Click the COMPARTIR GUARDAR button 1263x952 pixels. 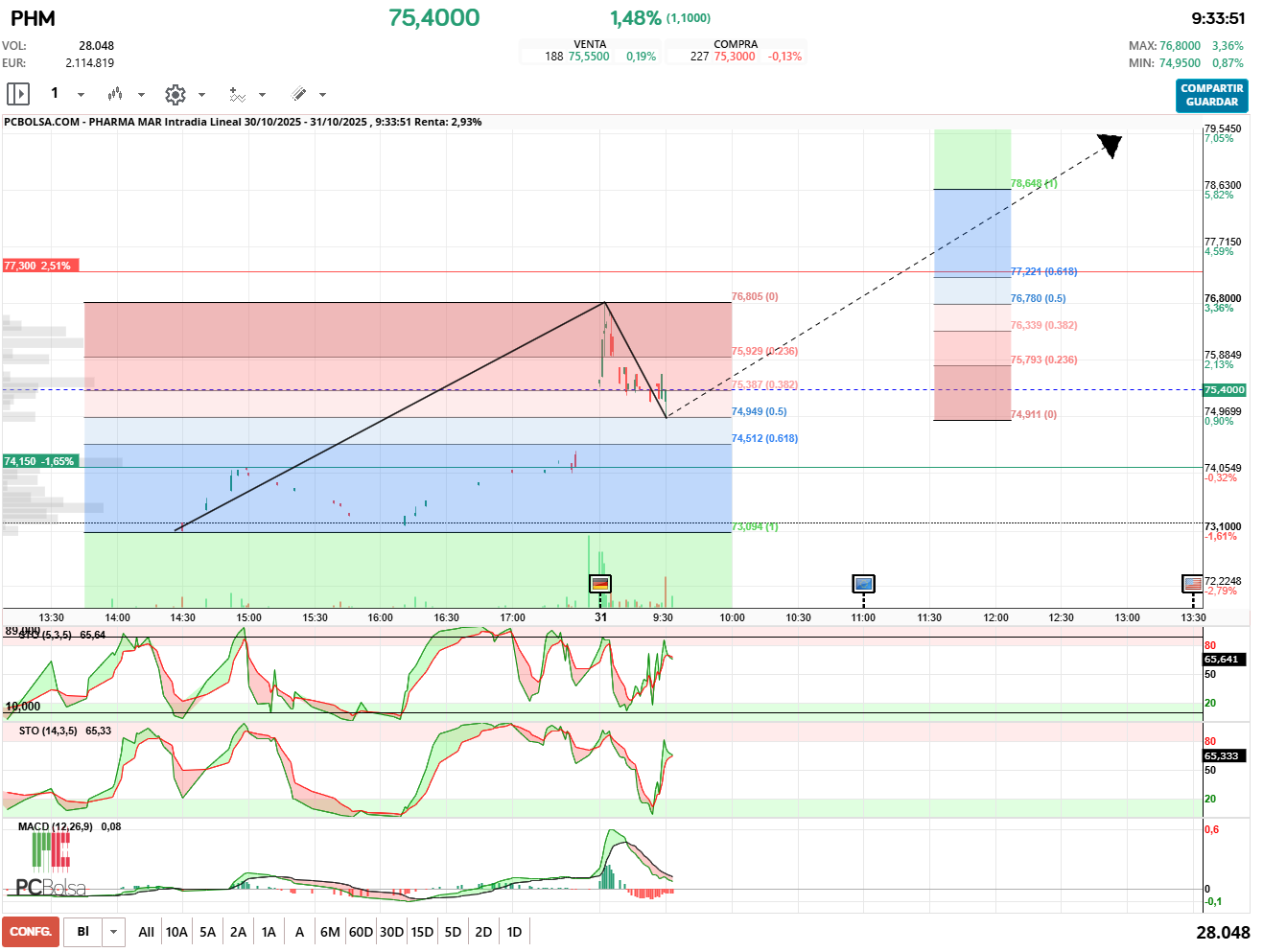pyautogui.click(x=1210, y=96)
